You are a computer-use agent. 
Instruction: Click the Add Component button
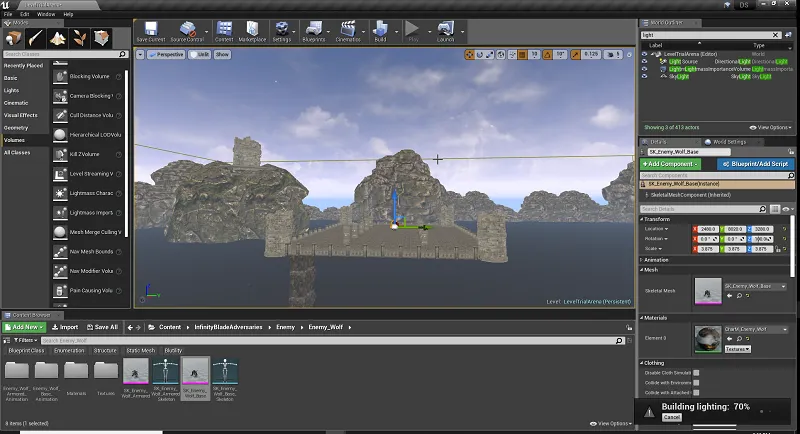[670, 164]
